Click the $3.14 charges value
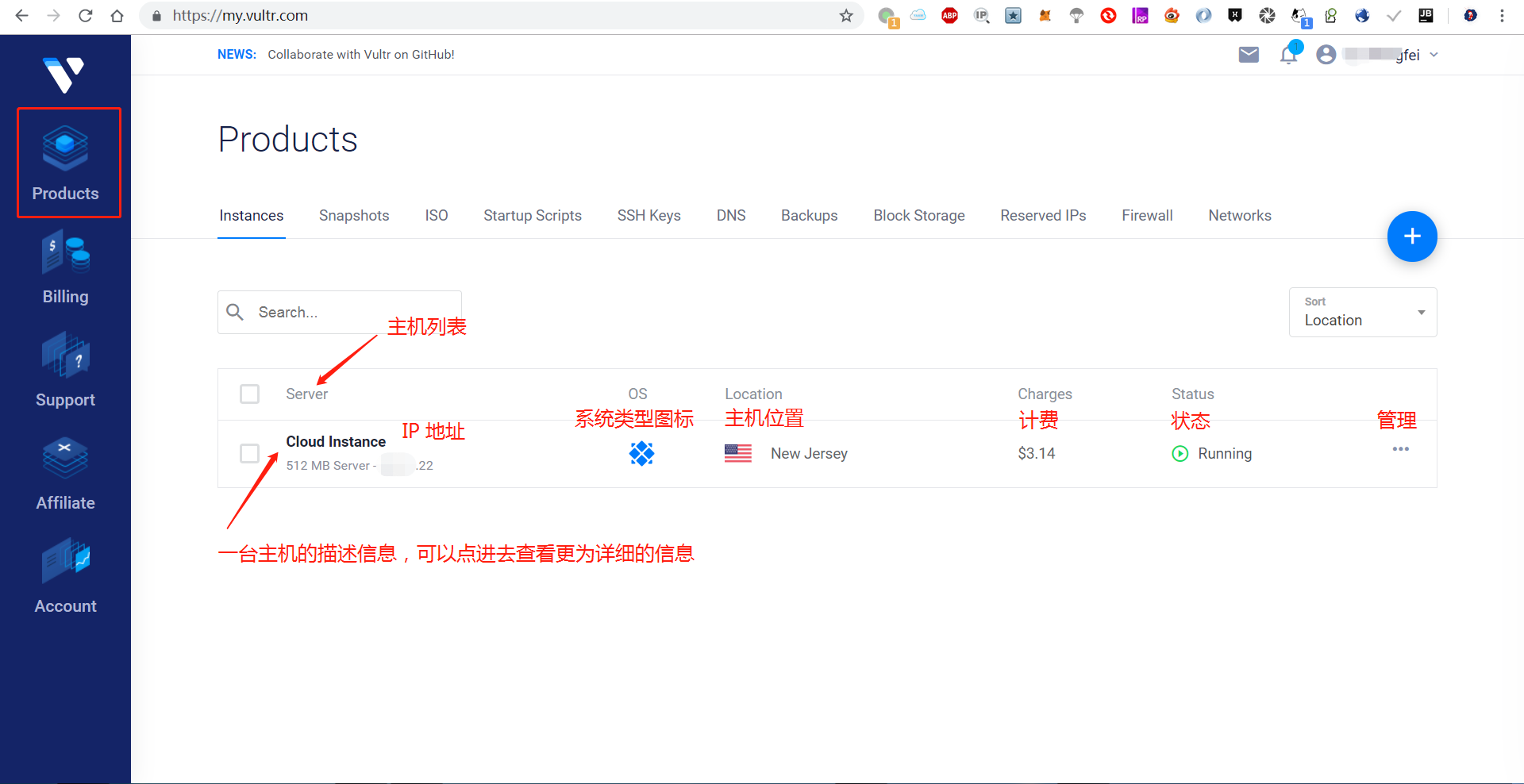 click(1037, 454)
